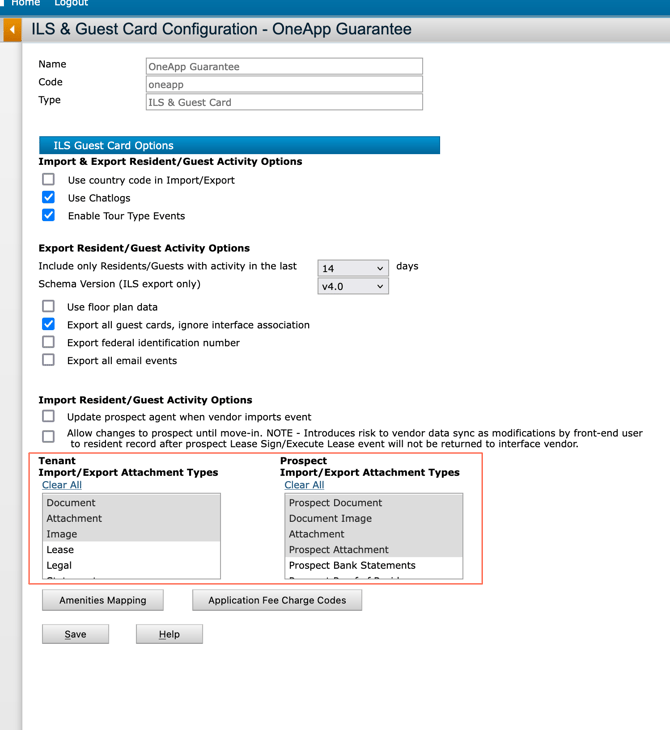Viewport: 670px width, 730px height.
Task: Click the Code field containing oneapp
Action: tap(284, 84)
